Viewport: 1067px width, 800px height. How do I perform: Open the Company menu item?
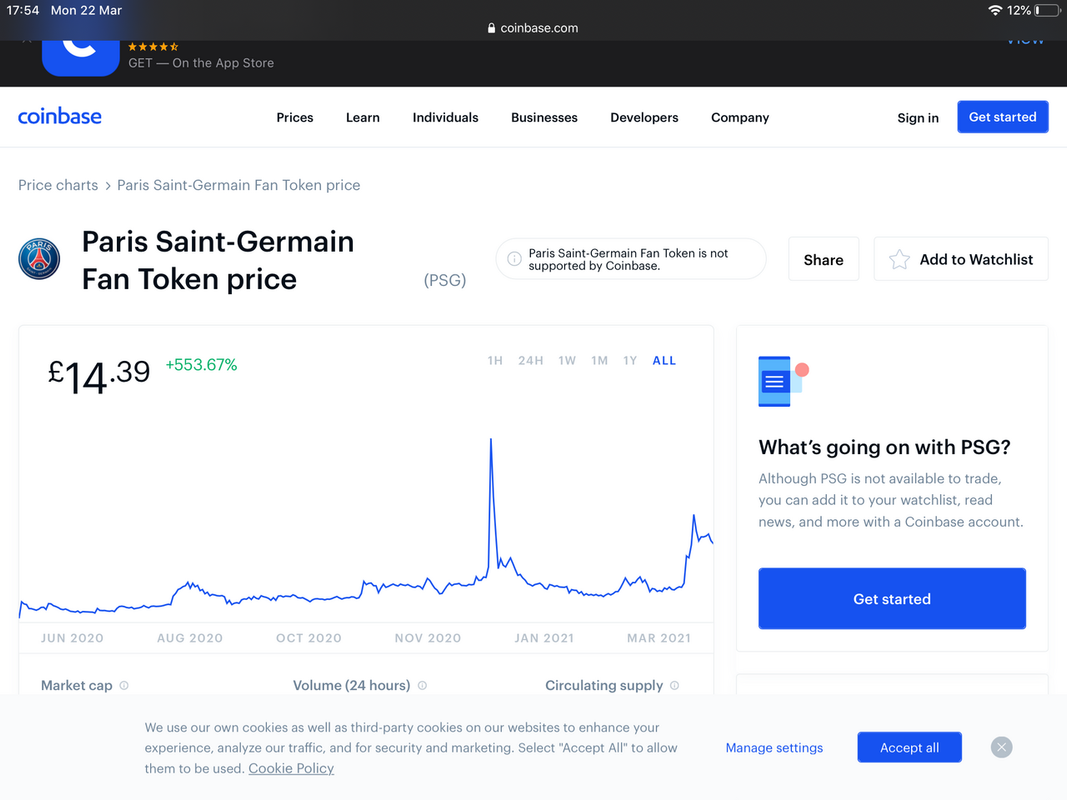740,118
